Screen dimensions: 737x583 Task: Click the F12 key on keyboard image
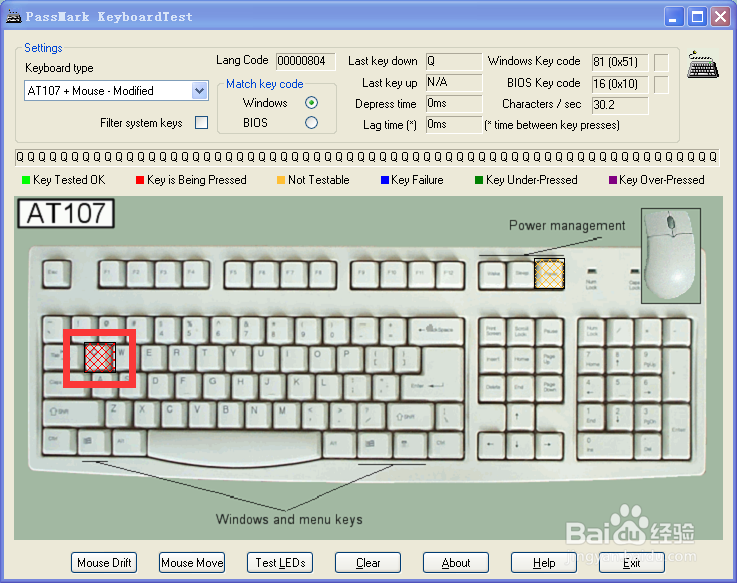coord(450,274)
